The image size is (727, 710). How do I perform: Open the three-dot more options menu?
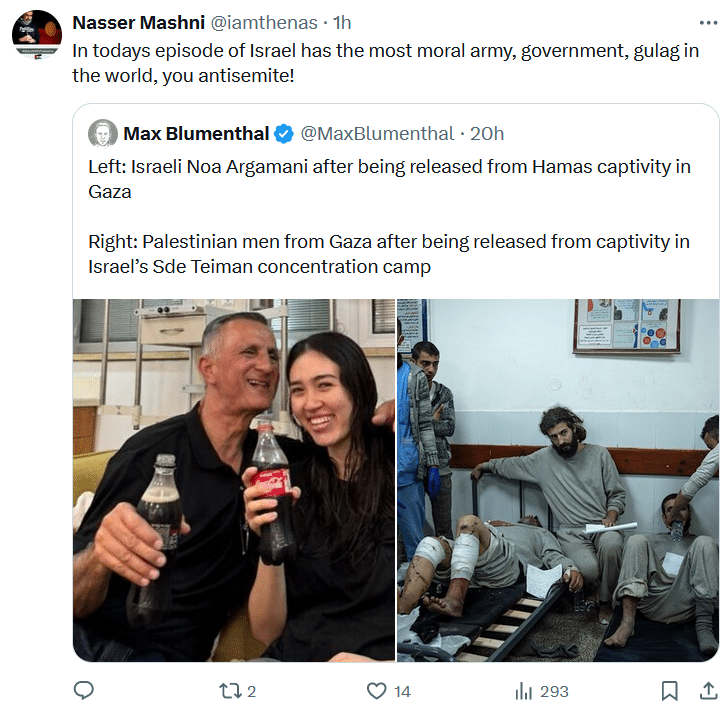[x=708, y=23]
